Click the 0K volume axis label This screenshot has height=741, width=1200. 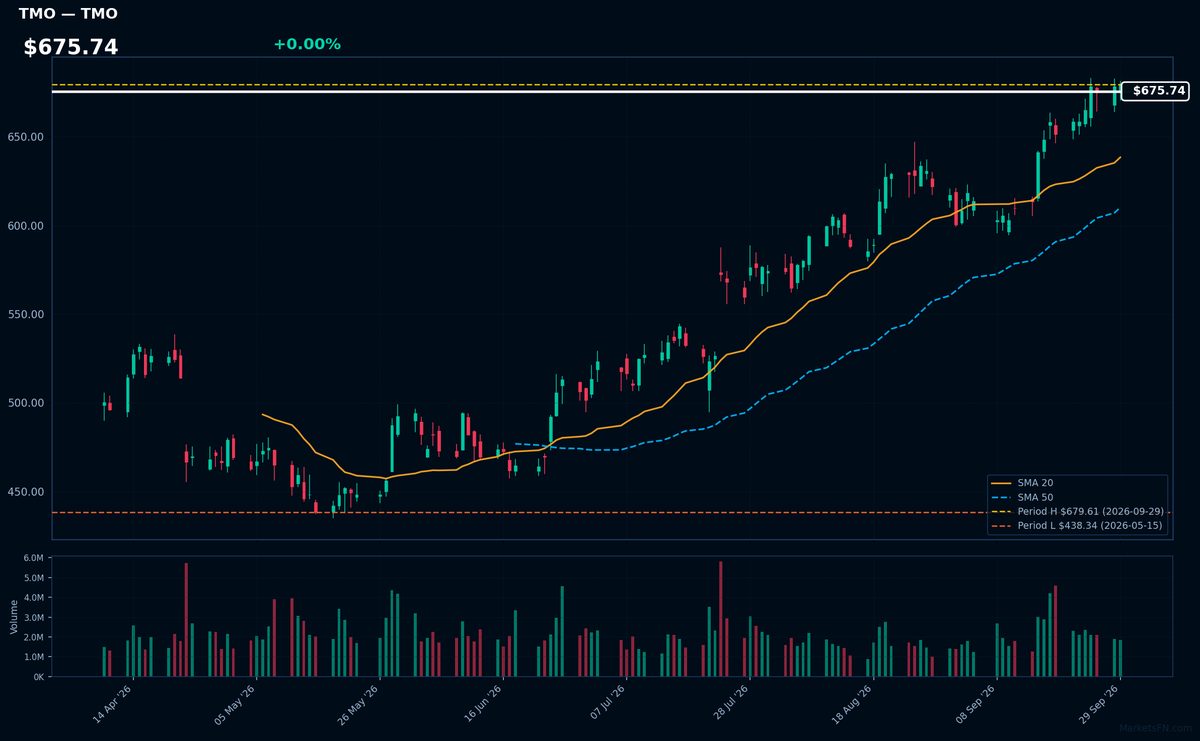tap(38, 677)
